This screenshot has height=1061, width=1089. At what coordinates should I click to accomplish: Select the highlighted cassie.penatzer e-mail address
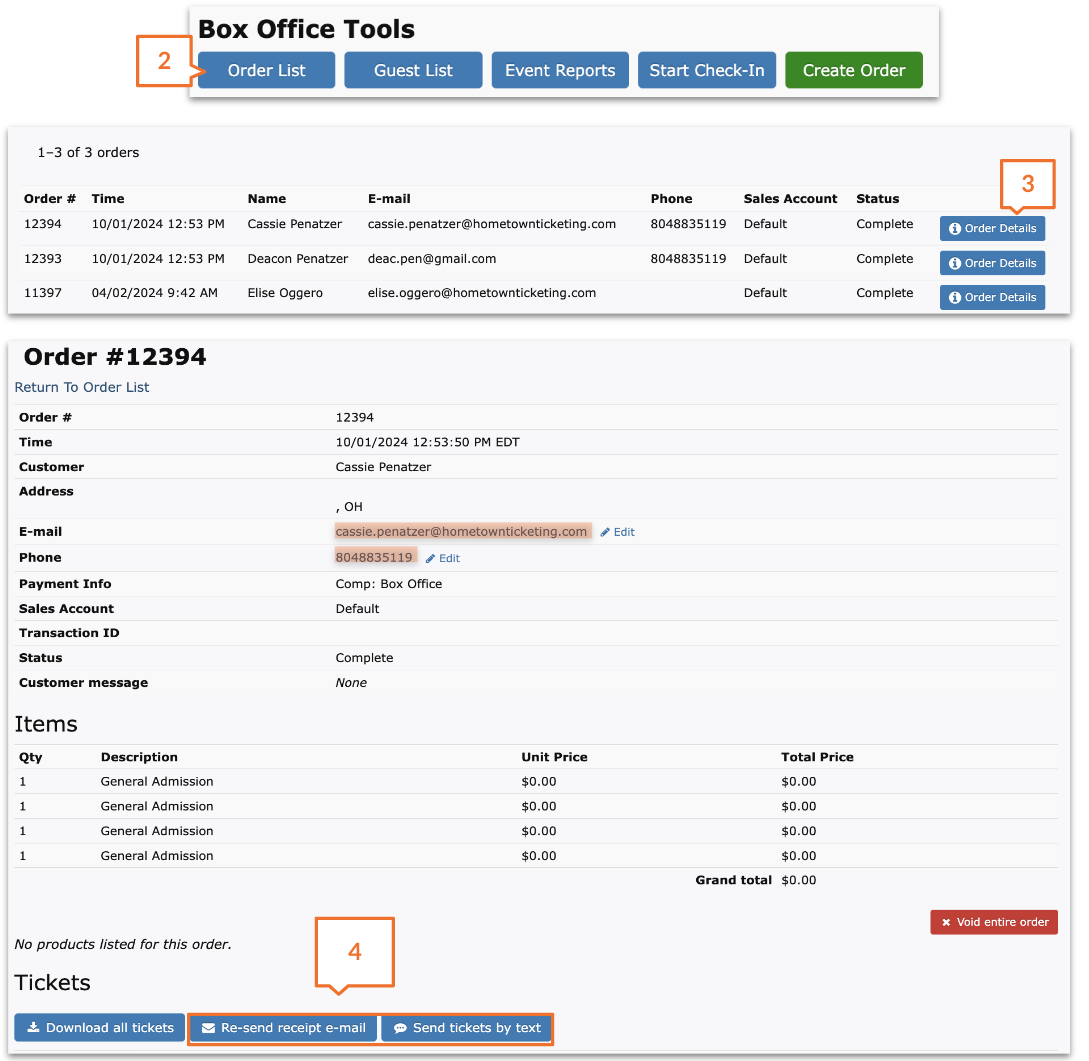point(462,531)
